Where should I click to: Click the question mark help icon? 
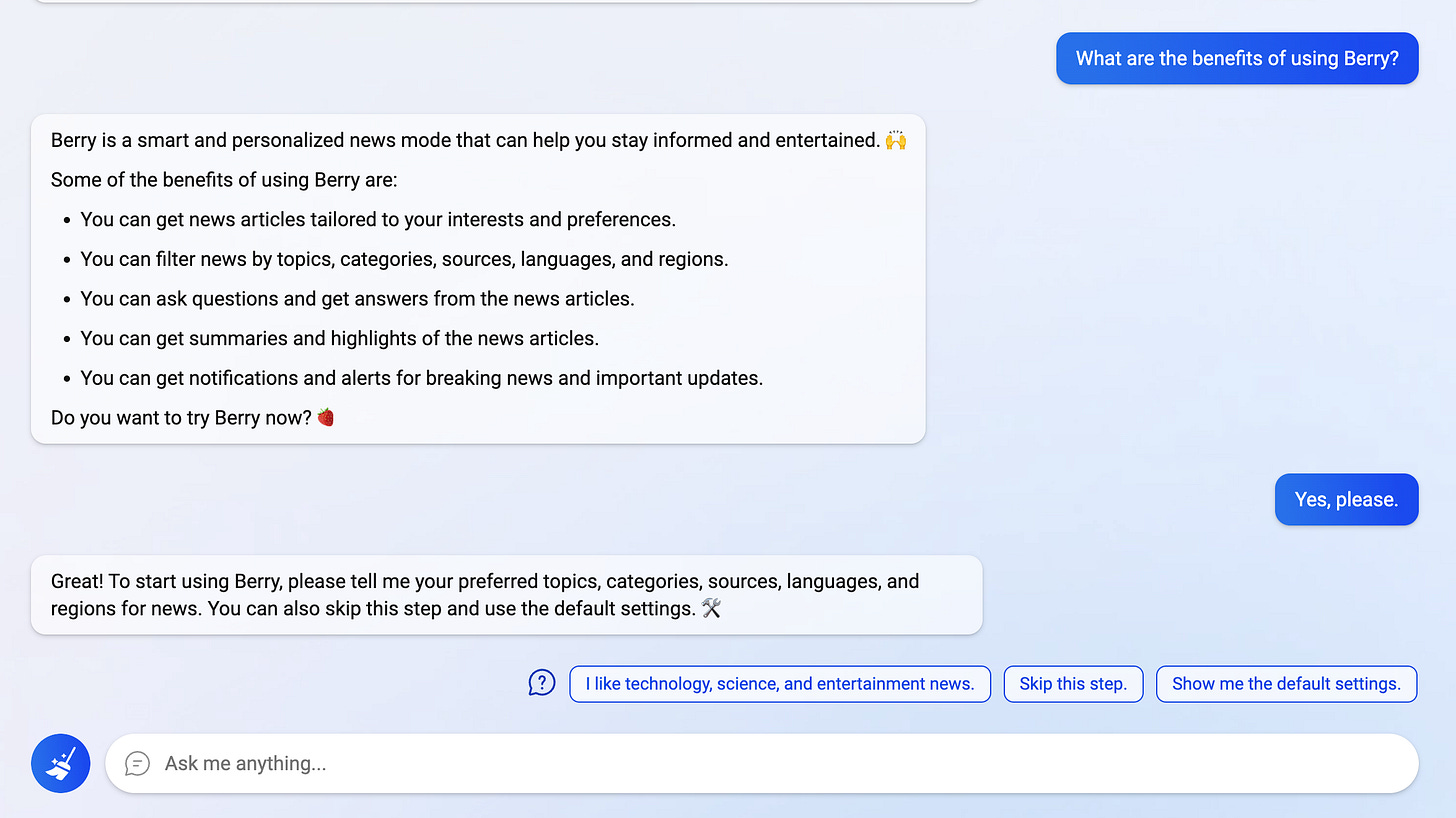[541, 683]
